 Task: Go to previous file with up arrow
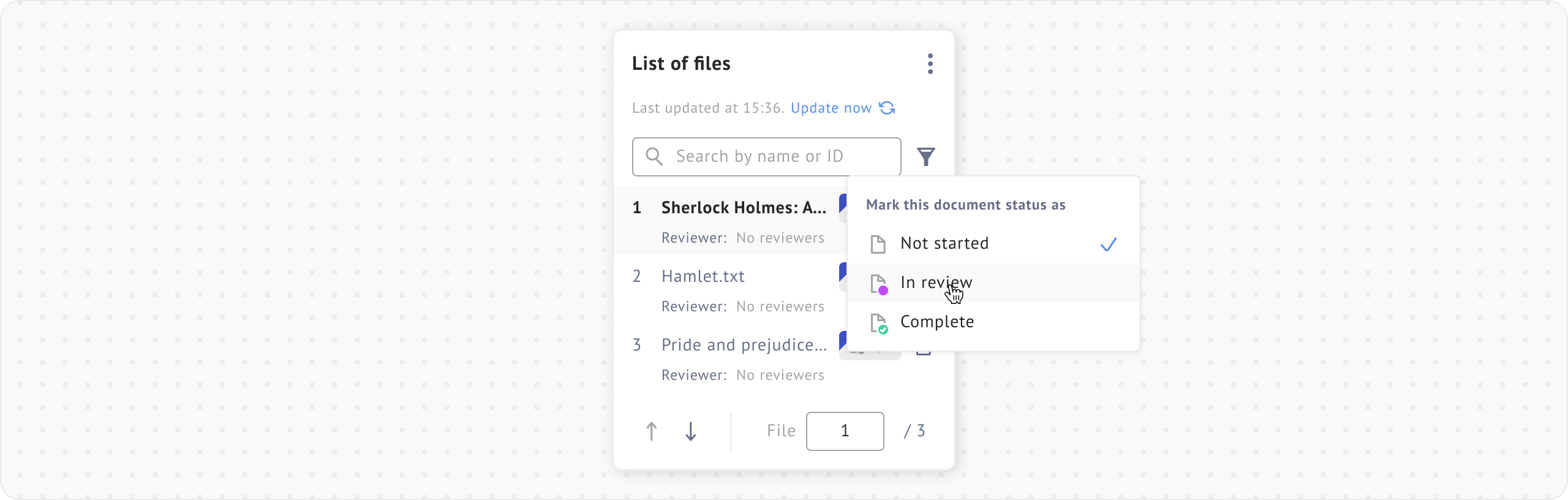coord(652,431)
